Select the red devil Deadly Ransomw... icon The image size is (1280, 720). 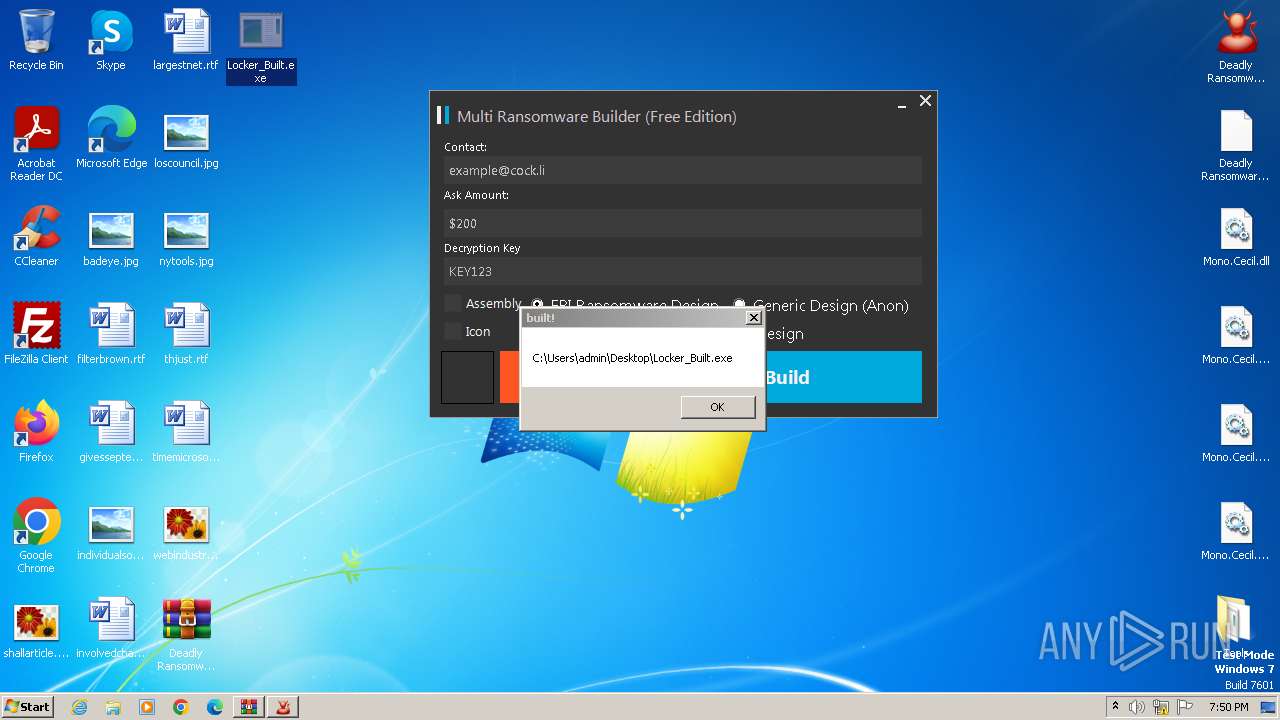(x=1236, y=47)
